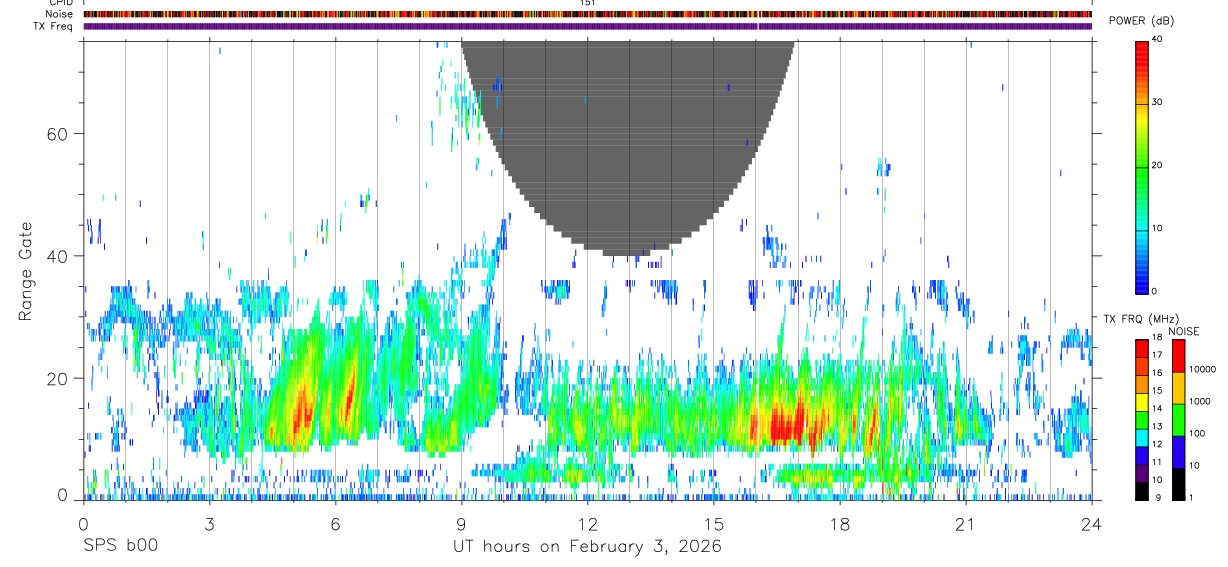Image resolution: width=1228 pixels, height=567 pixels.
Task: Click the power color bar gradient
Action: pyautogui.click(x=1142, y=166)
